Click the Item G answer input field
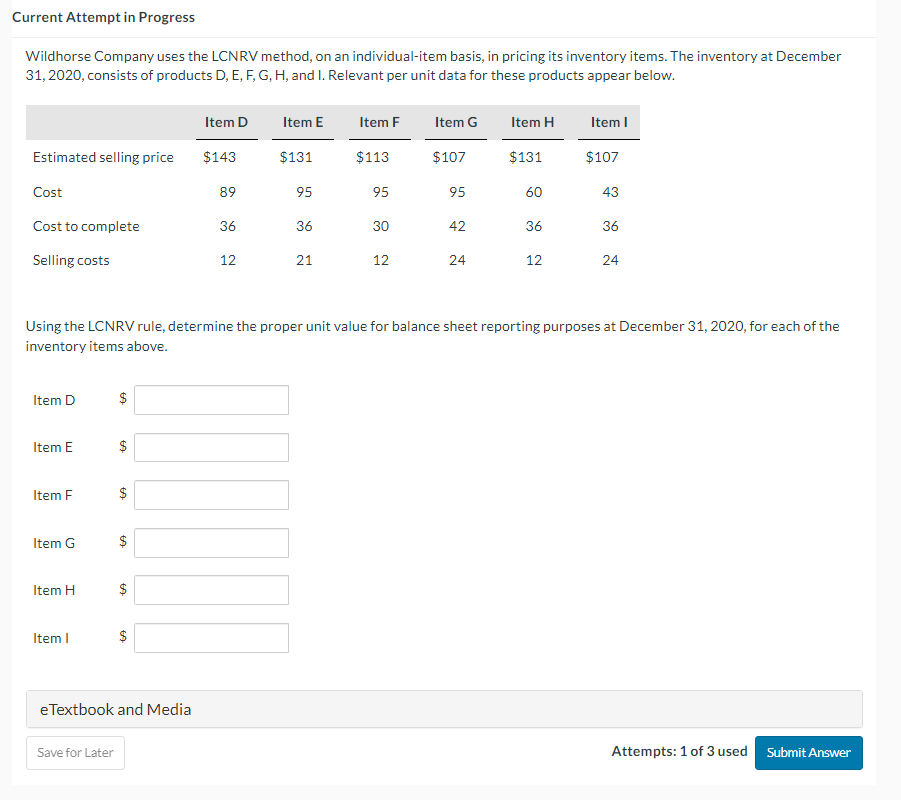The width and height of the screenshot is (901, 800). [211, 542]
